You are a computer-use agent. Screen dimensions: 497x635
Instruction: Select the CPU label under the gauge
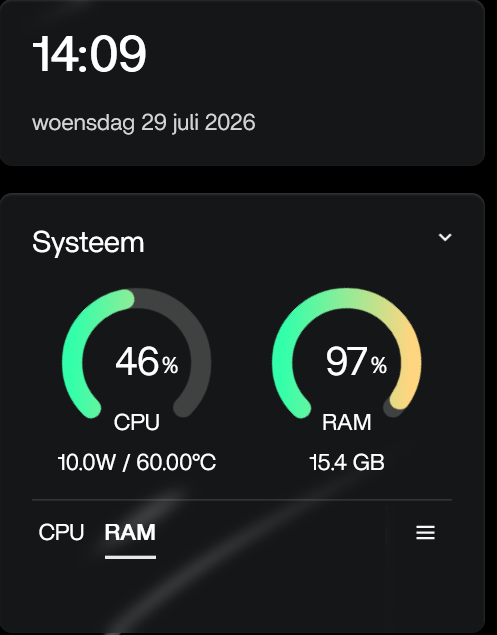click(137, 422)
